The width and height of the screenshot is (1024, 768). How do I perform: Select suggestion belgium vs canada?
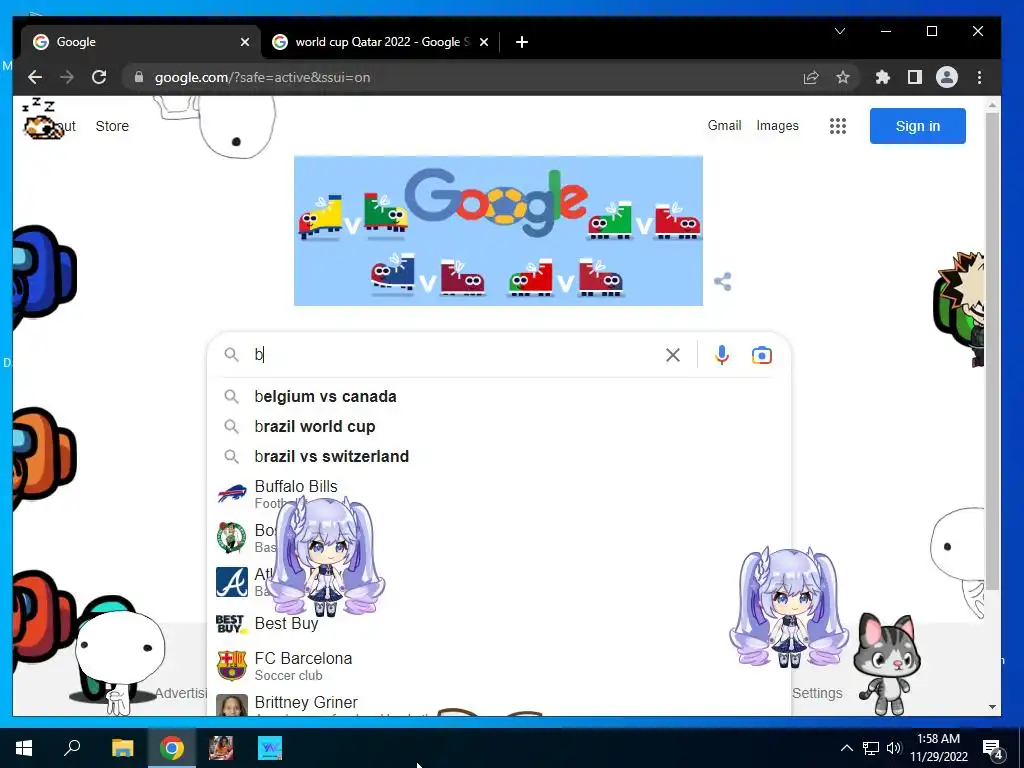499,396
